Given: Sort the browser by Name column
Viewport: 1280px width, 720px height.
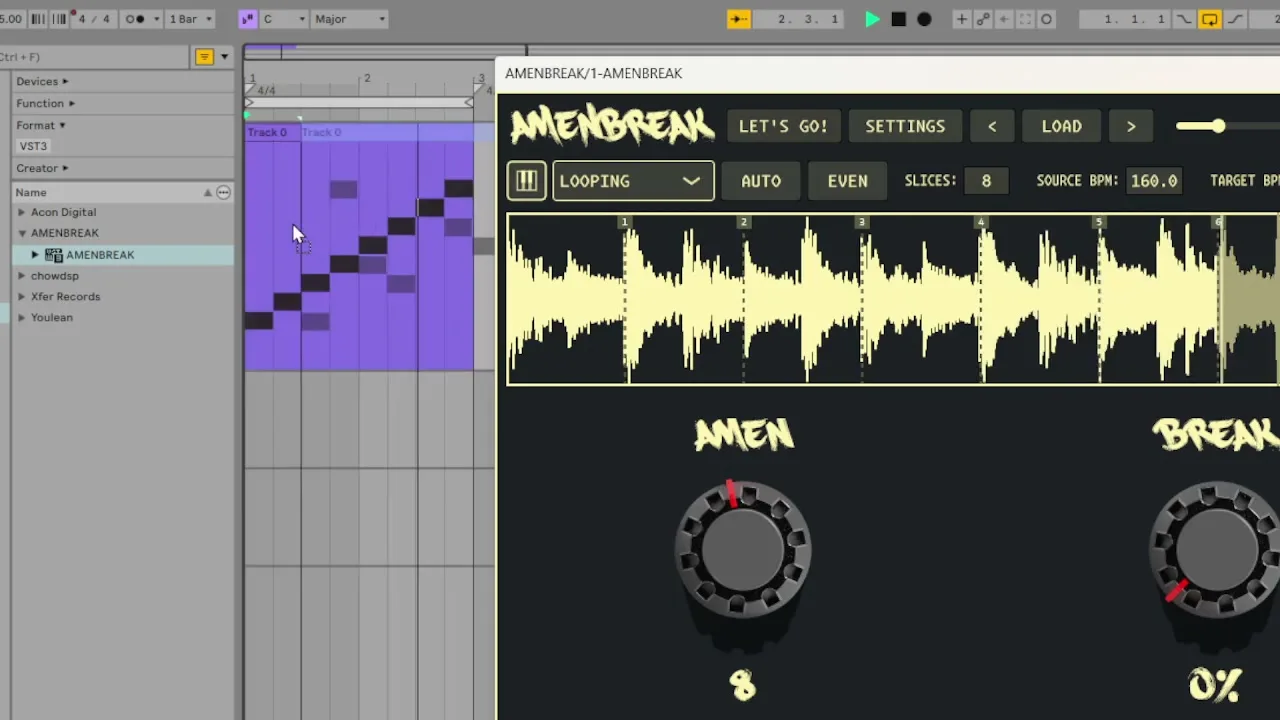Looking at the screenshot, I should tap(110, 192).
